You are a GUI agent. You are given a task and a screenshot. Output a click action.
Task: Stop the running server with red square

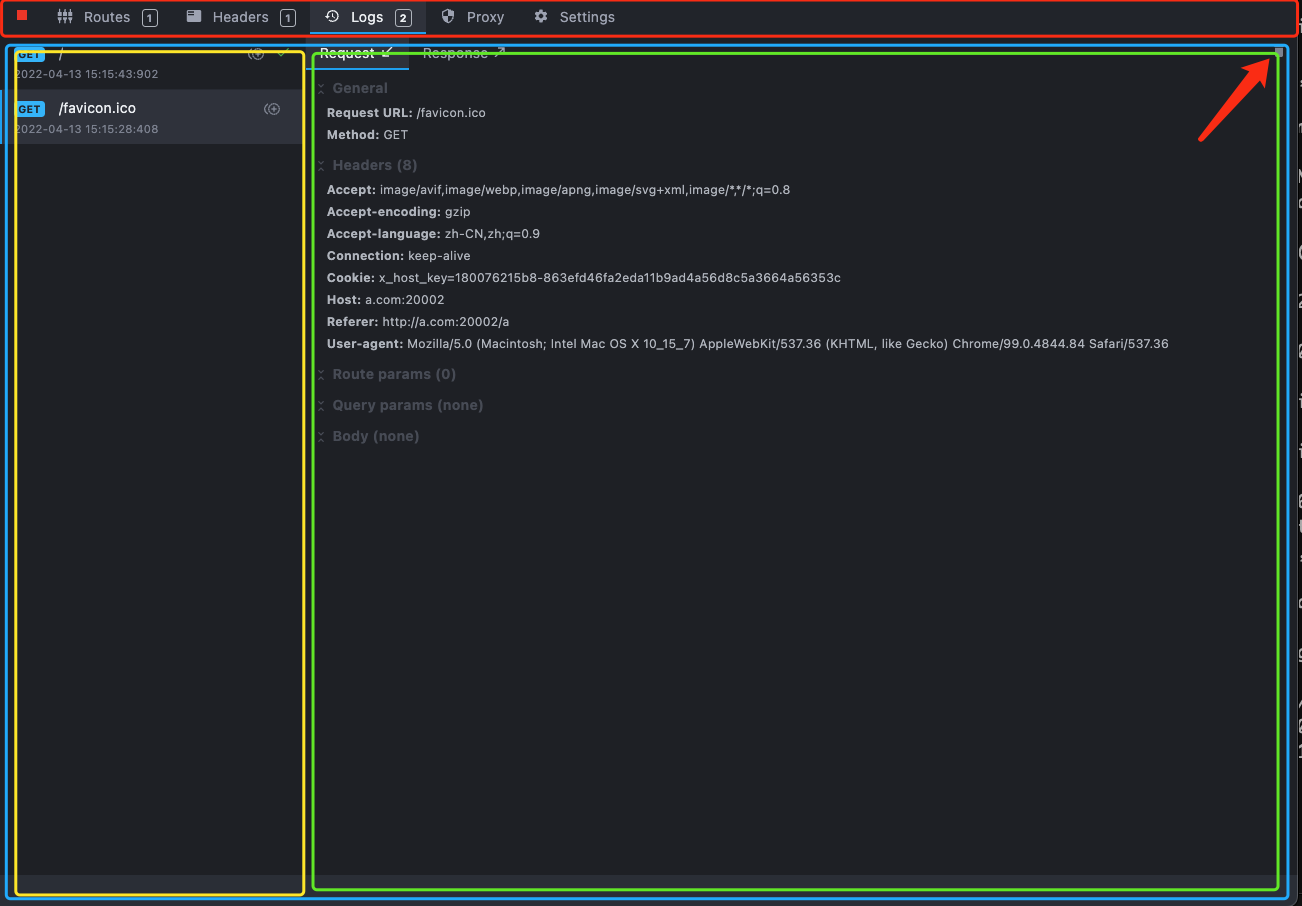point(22,16)
